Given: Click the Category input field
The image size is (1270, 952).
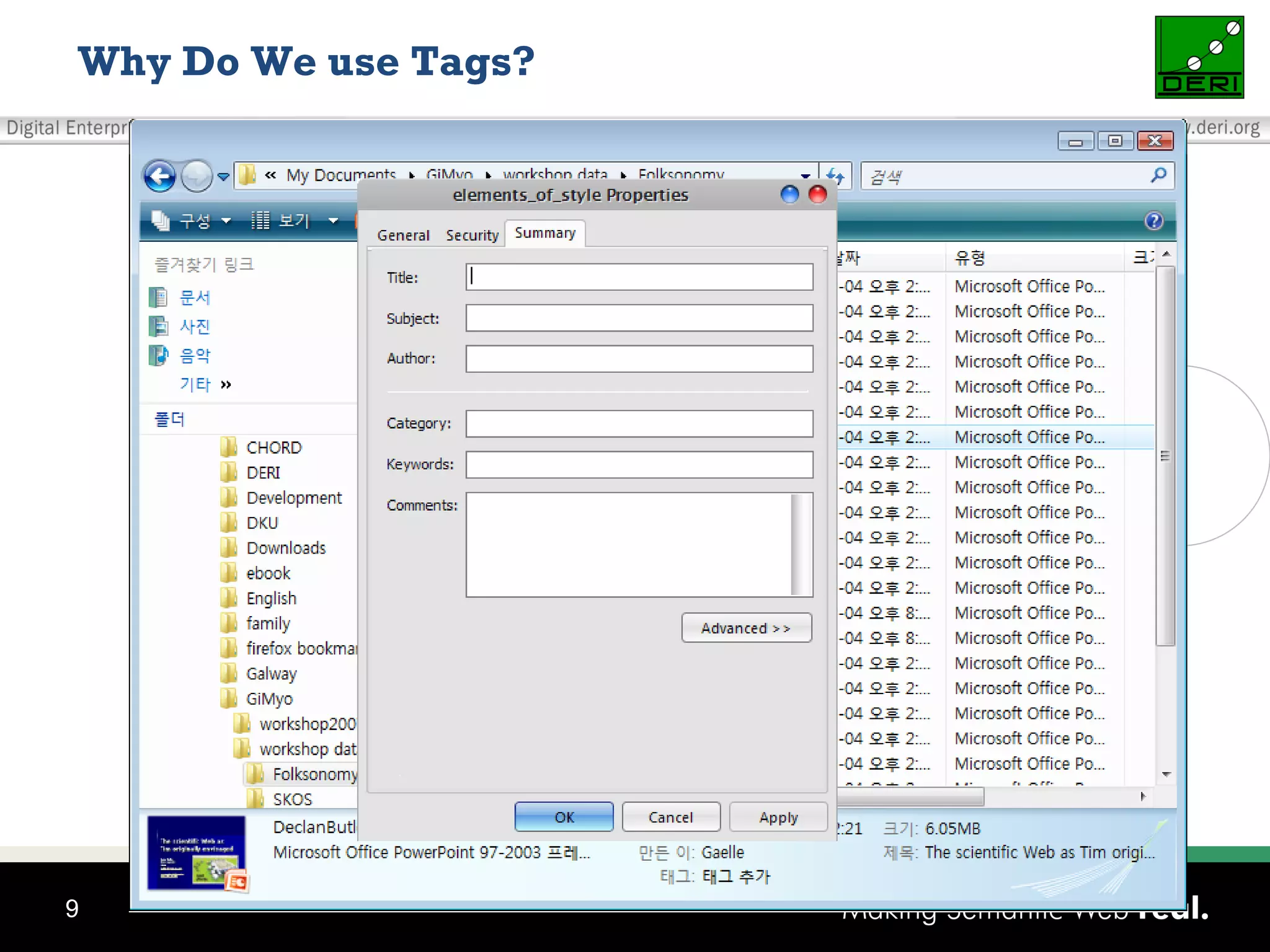Looking at the screenshot, I should [639, 423].
